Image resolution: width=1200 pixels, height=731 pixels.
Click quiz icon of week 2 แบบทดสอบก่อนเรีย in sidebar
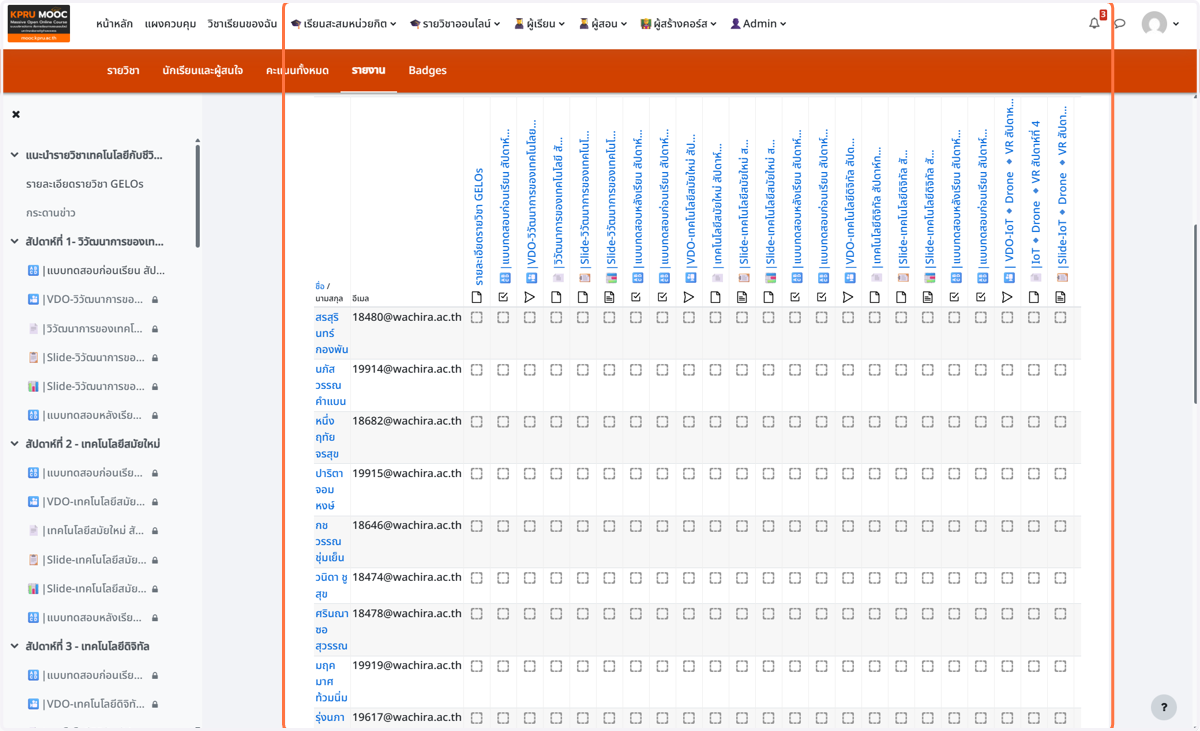33,473
